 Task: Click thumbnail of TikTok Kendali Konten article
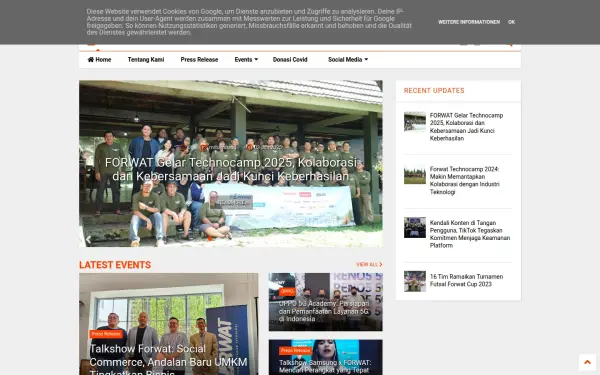pos(415,228)
